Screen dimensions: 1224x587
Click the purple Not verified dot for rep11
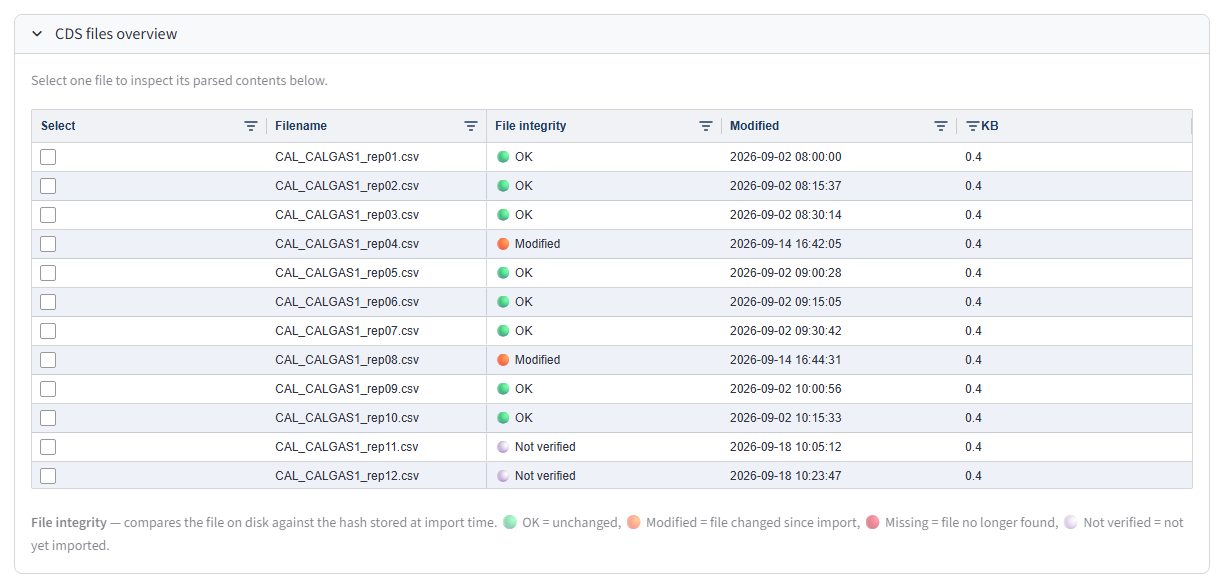[503, 447]
